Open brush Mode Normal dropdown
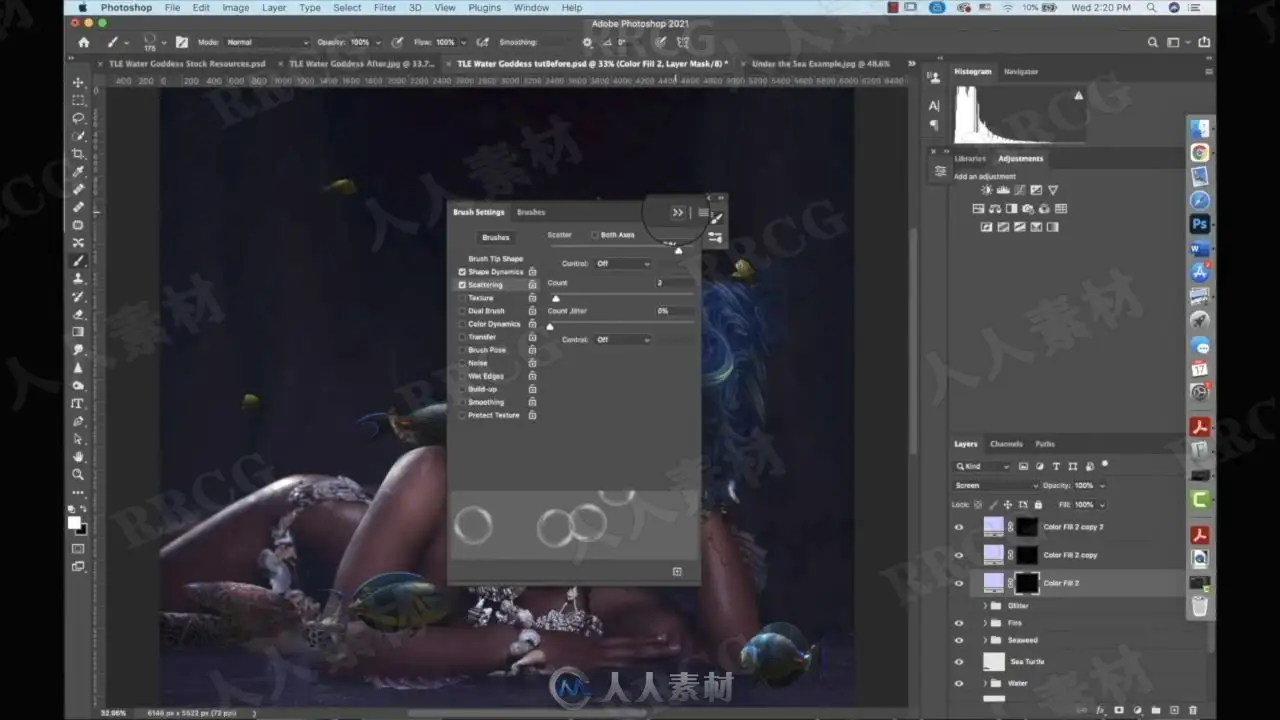 click(267, 42)
